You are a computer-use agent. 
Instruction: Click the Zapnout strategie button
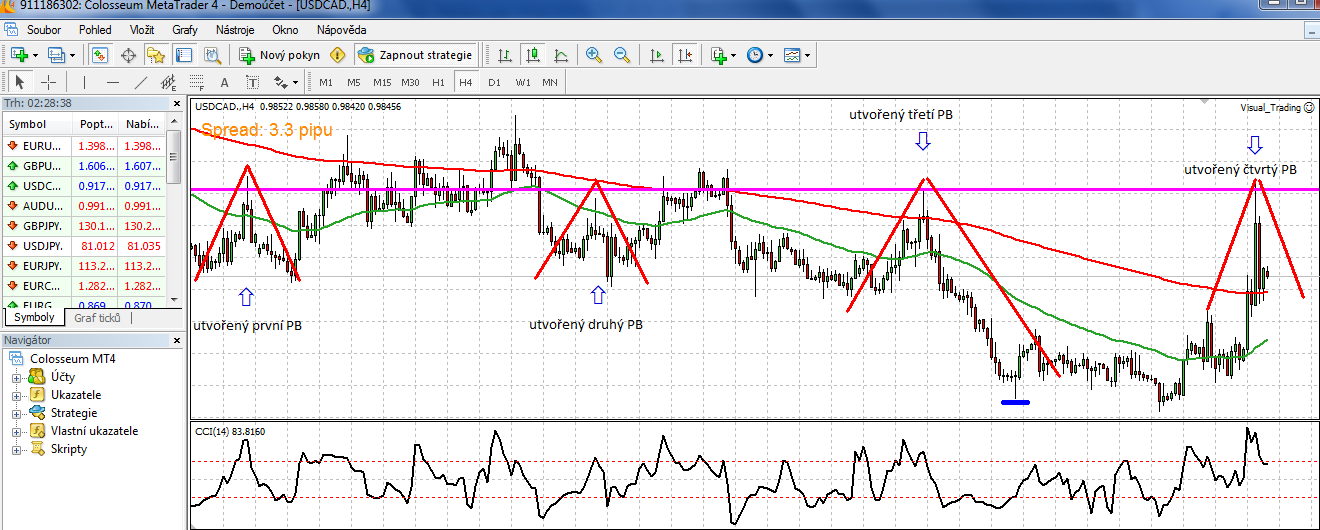(416, 55)
